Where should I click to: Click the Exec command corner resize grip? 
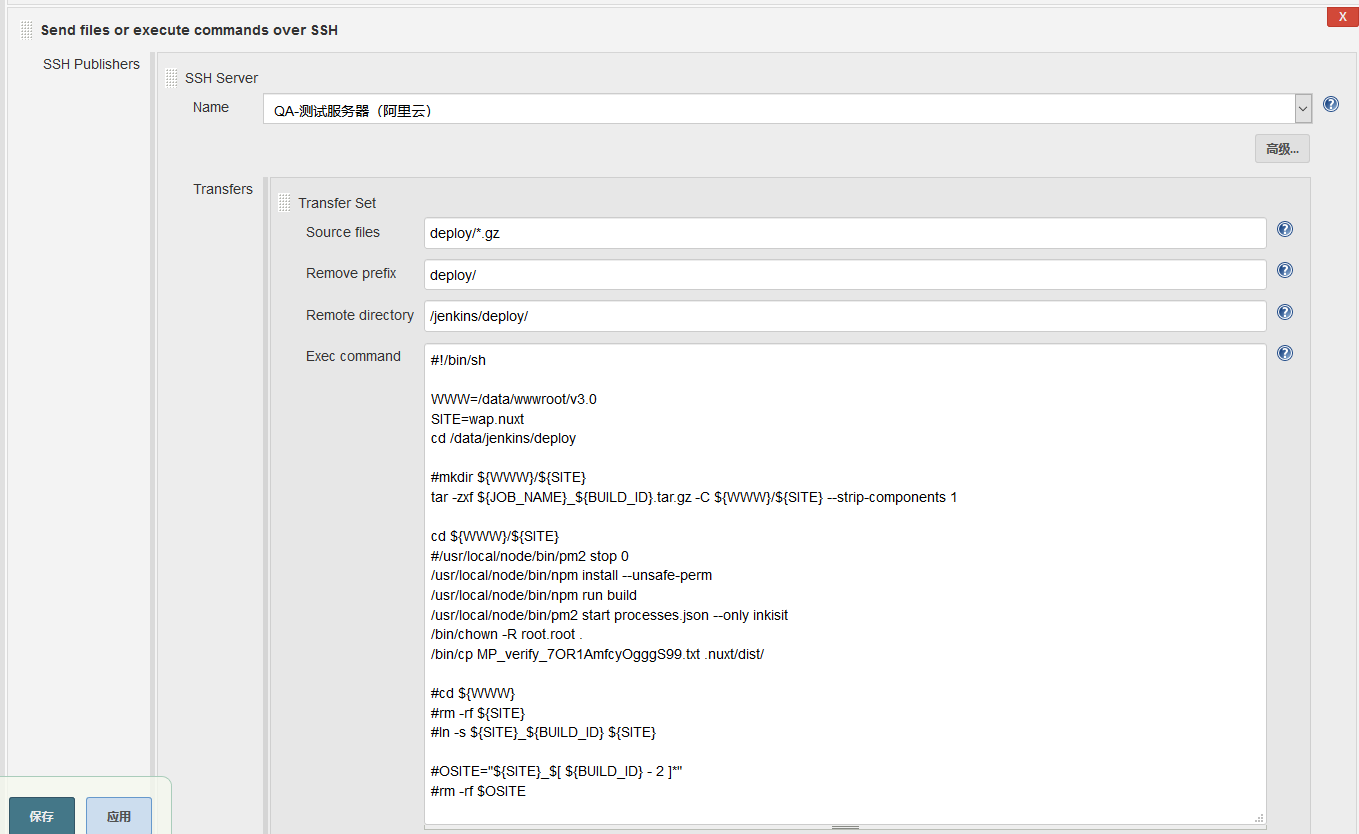(x=1259, y=817)
